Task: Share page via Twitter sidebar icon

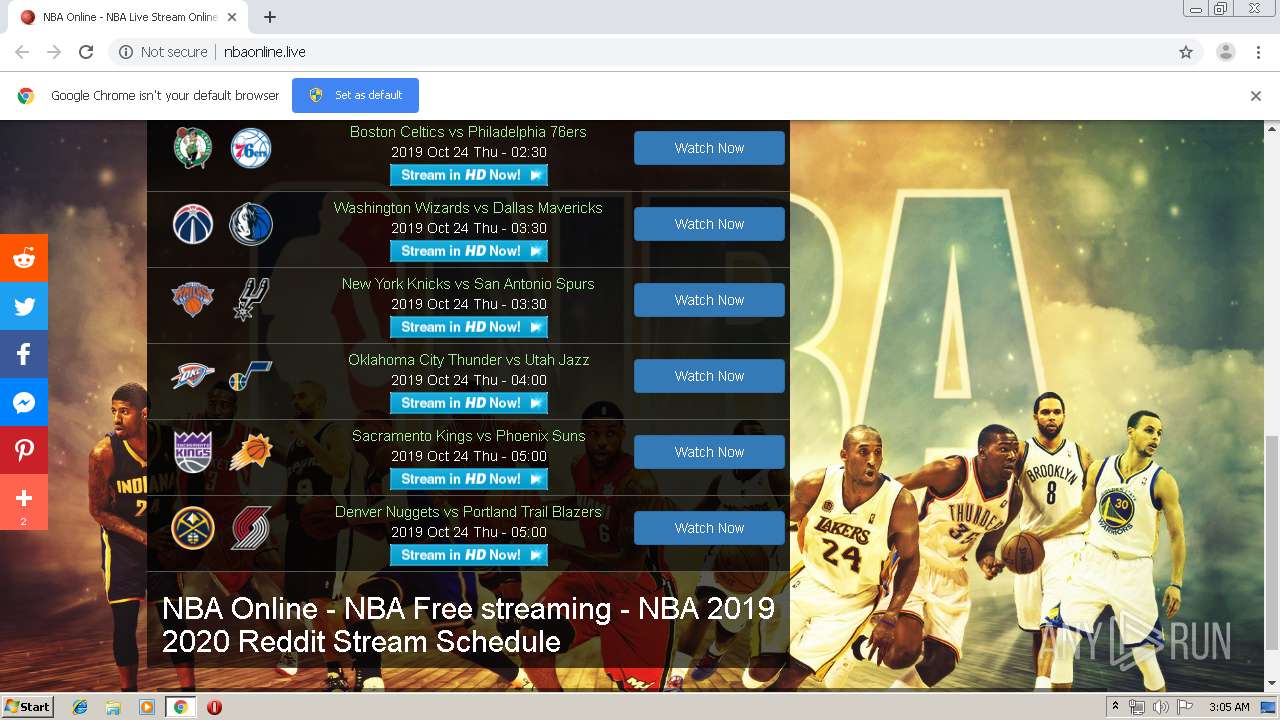Action: tap(24, 307)
